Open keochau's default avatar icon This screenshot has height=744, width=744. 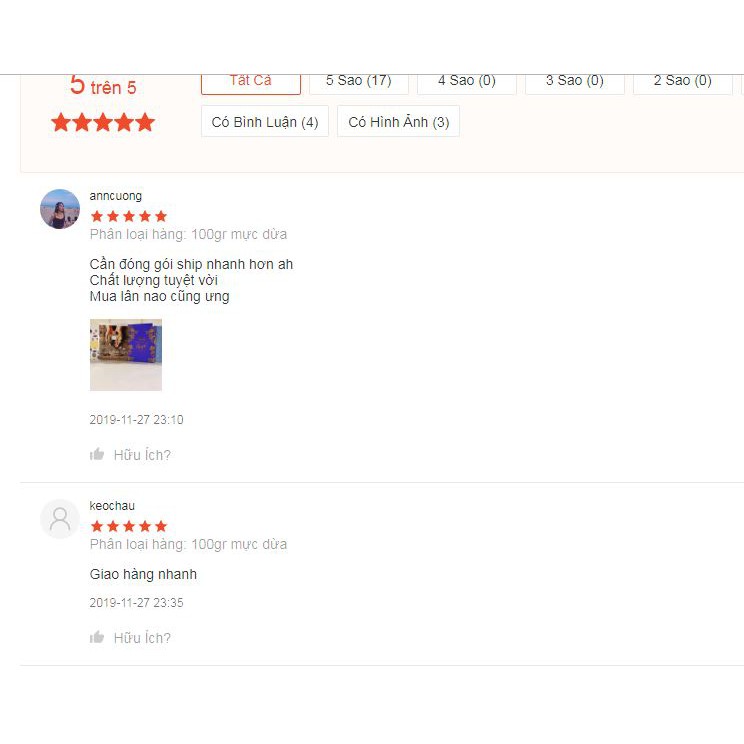pyautogui.click(x=60, y=519)
